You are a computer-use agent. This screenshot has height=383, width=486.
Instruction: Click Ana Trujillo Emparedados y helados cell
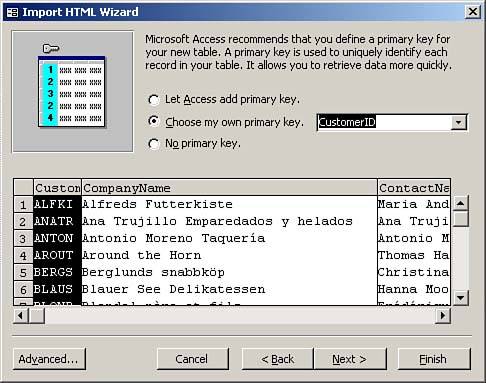[x=229, y=221]
